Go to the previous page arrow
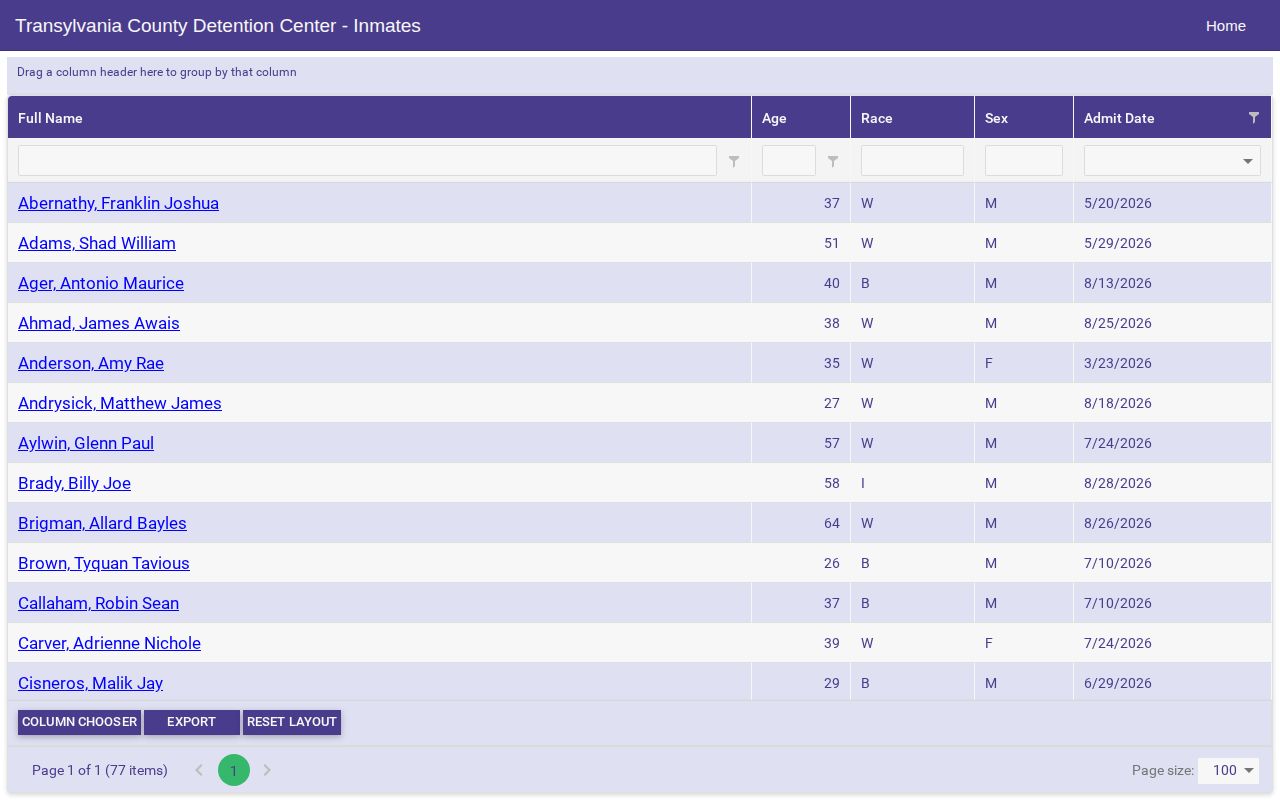The image size is (1280, 800). click(199, 770)
